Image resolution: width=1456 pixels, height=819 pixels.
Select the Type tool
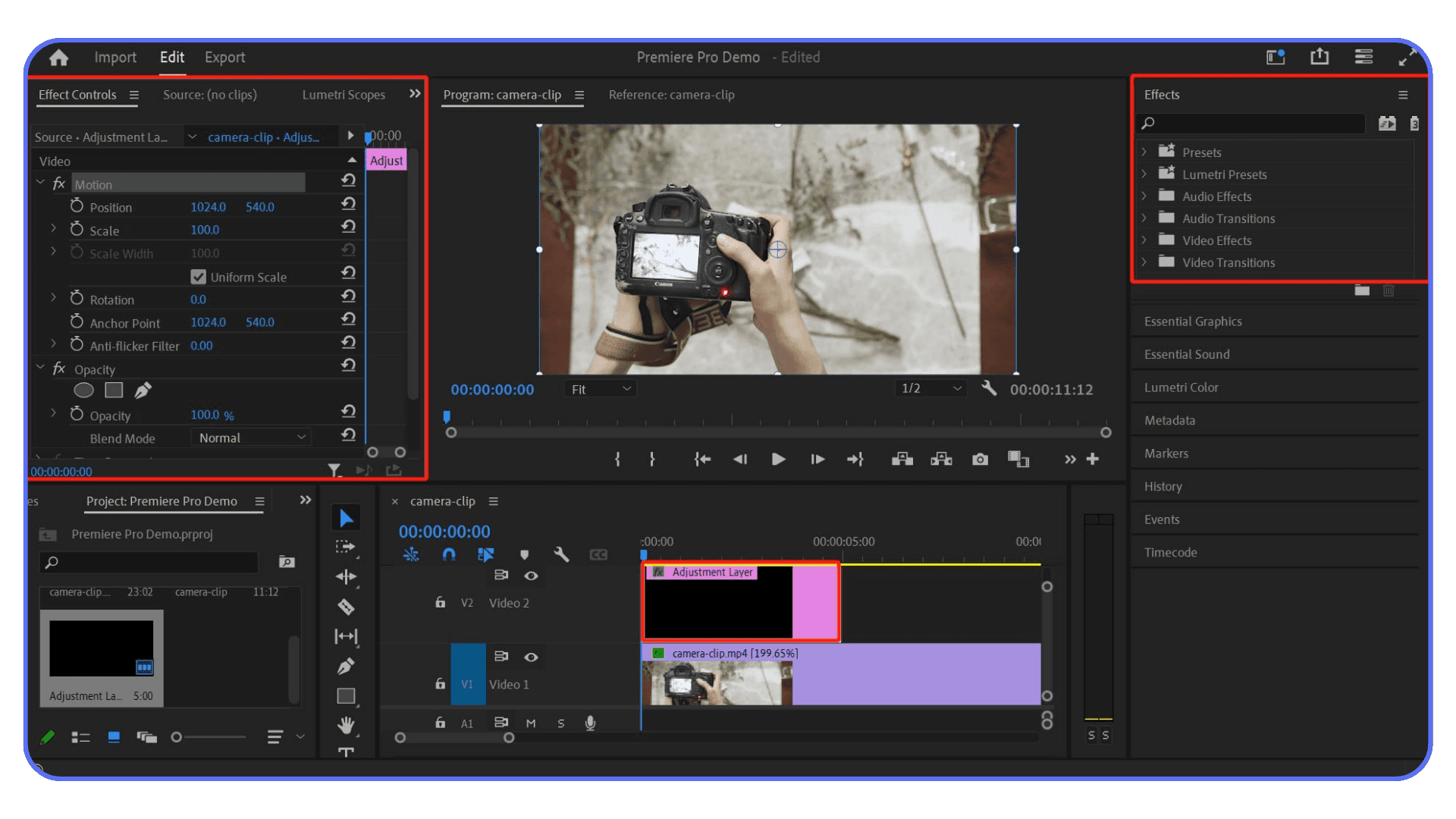click(x=346, y=753)
